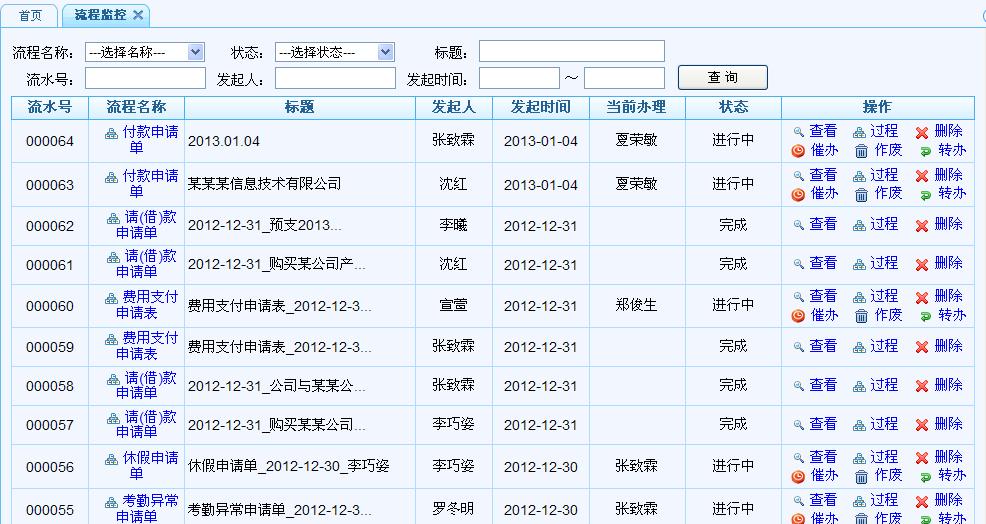The image size is (986, 524).
Task: Click 作废 trash icon for row 000064
Action: (861, 151)
